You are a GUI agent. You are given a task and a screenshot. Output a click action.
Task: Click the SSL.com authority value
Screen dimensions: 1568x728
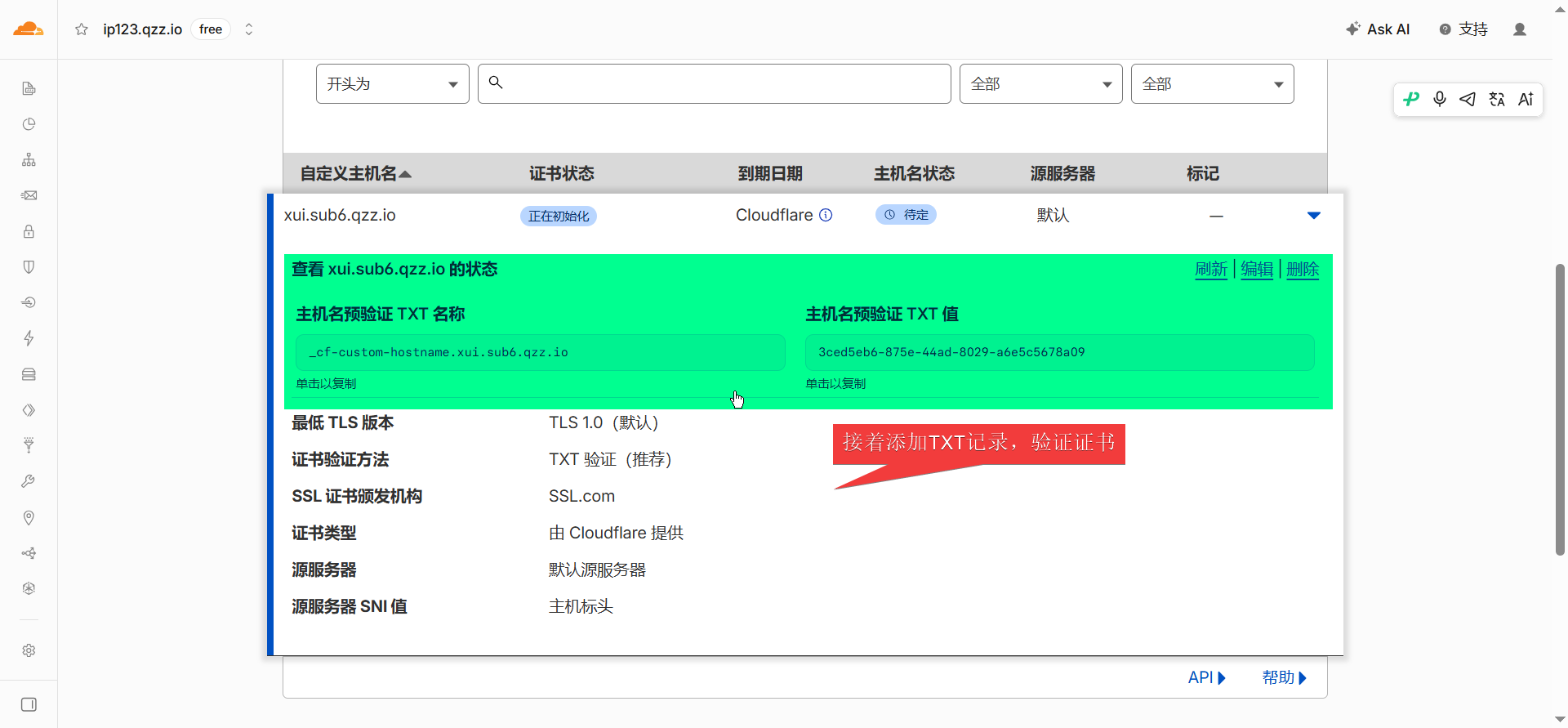pyautogui.click(x=581, y=496)
